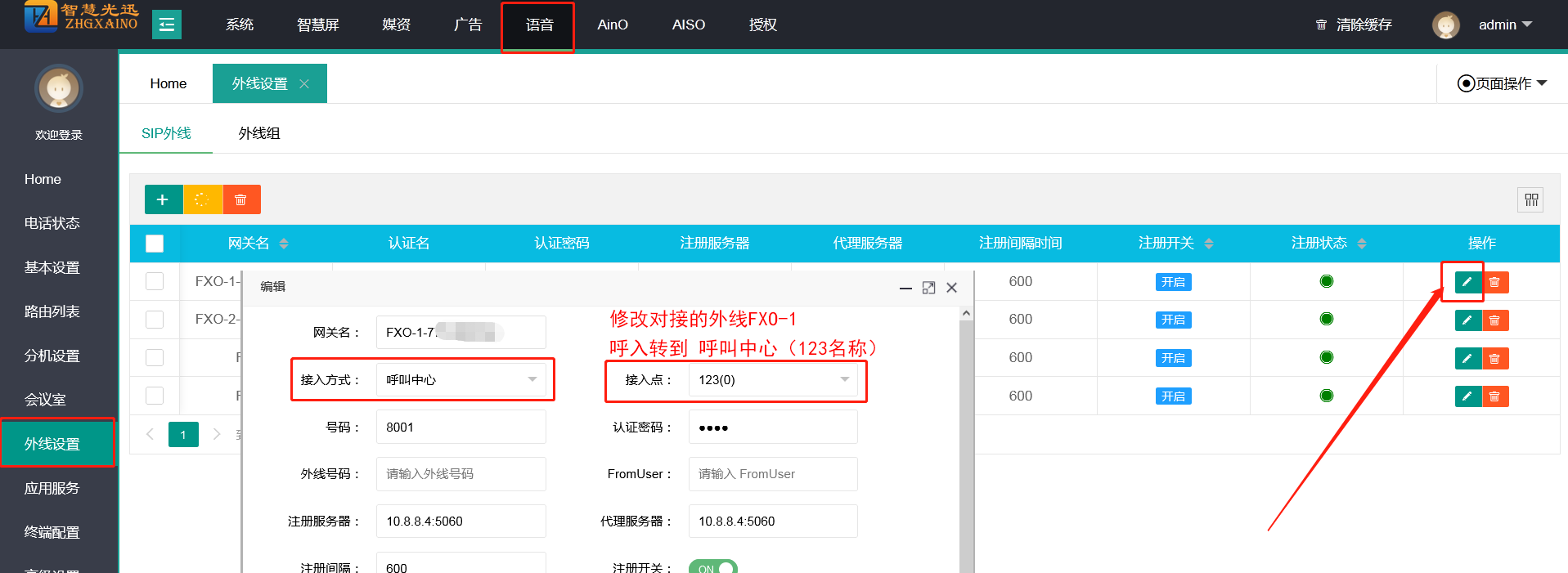The height and width of the screenshot is (573, 1568).
Task: Click the yellow refresh icon button
Action: point(202,199)
